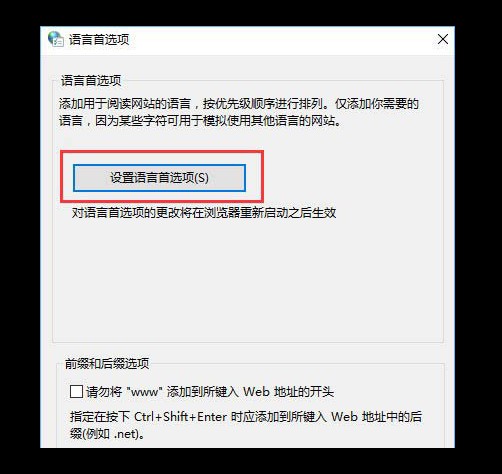Click the 语言首选项 window title text
Viewport: 502px width, 474px height.
click(x=99, y=40)
